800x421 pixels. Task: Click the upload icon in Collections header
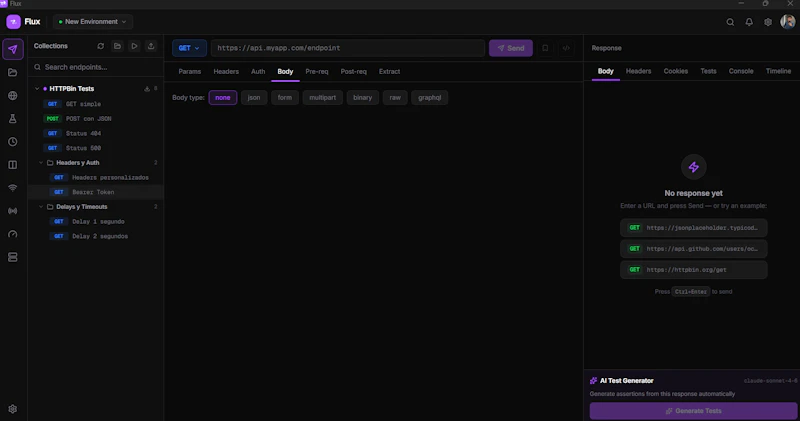click(151, 46)
